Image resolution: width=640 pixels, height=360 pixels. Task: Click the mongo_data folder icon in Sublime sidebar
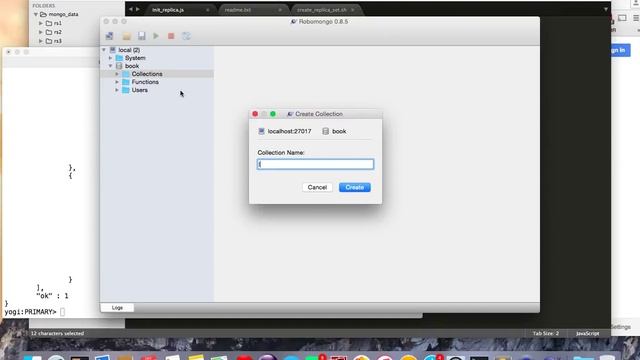tap(43, 14)
